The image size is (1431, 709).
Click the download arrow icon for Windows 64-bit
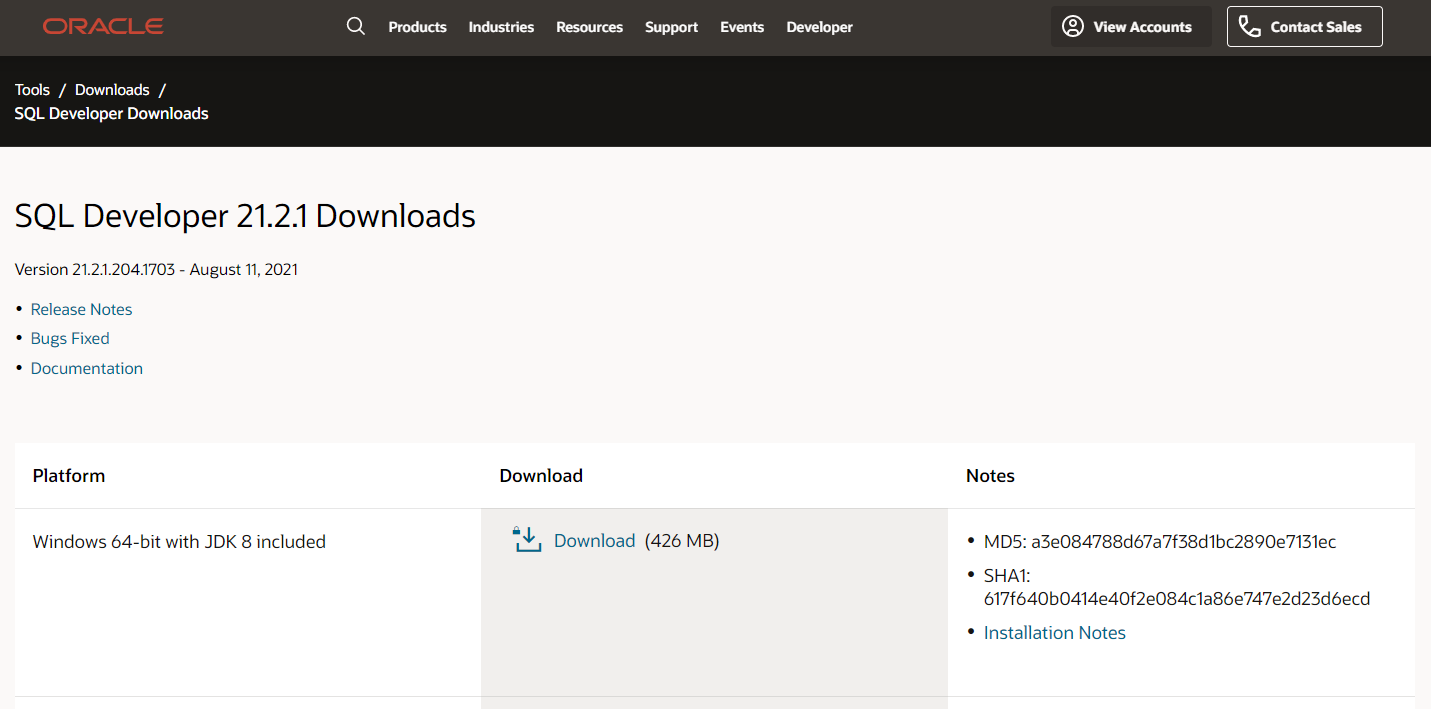[x=527, y=540]
